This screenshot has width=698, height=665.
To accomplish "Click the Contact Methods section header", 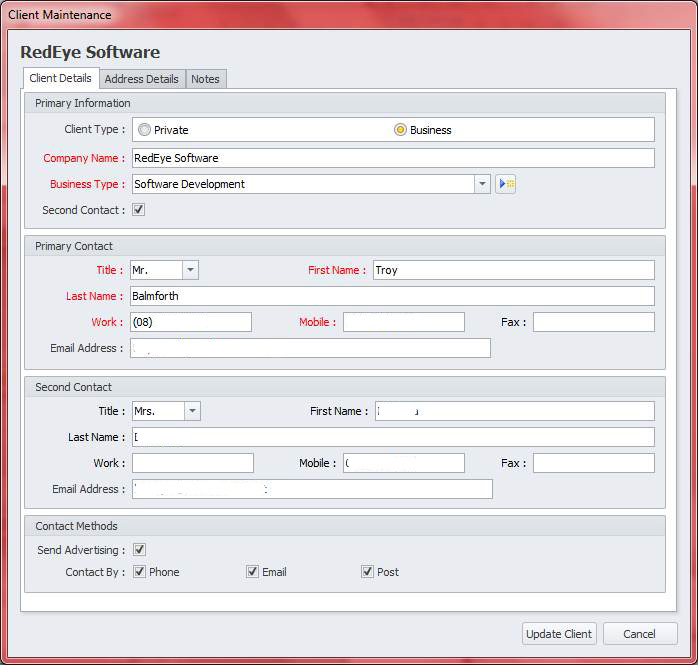I will [x=345, y=526].
